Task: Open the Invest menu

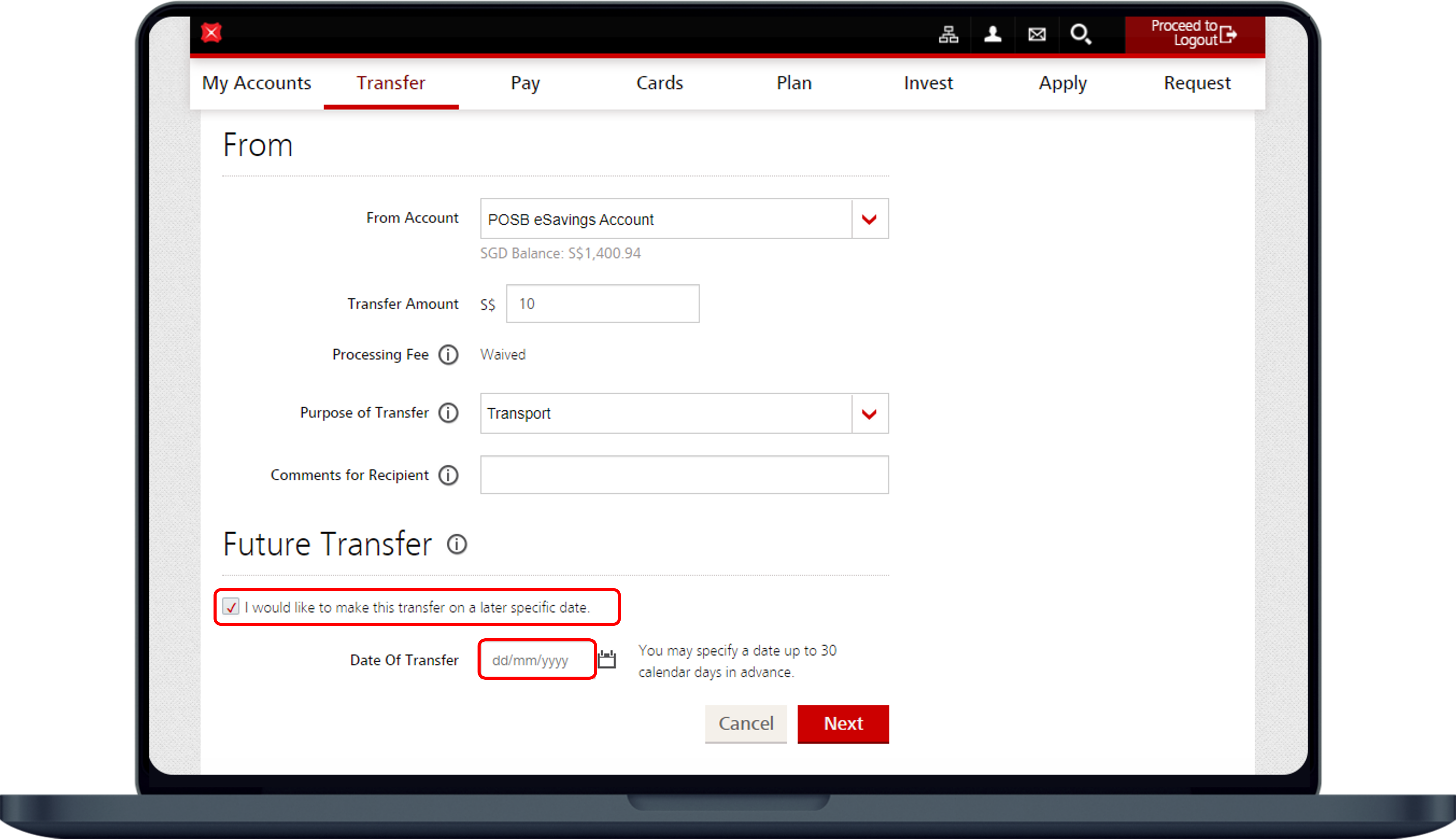Action: click(x=928, y=83)
